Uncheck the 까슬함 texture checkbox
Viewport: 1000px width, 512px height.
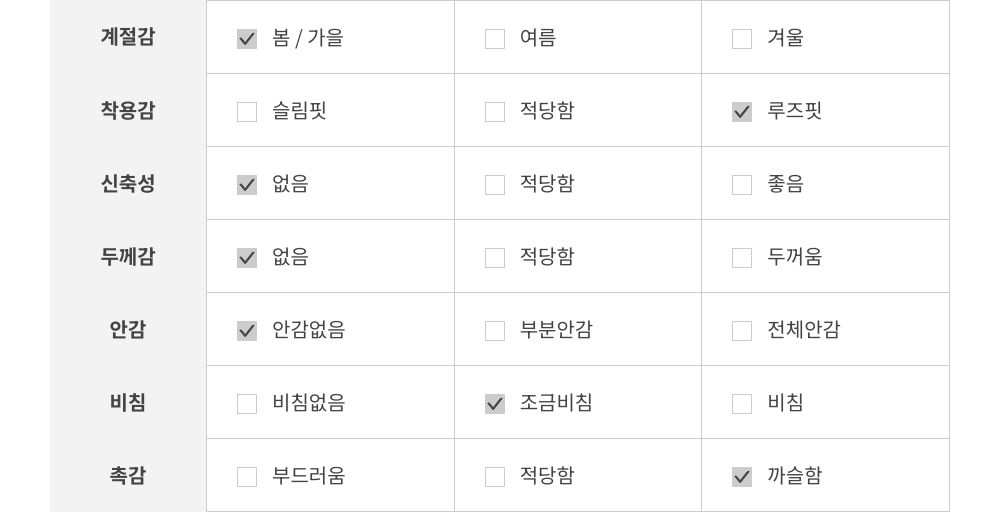(742, 477)
